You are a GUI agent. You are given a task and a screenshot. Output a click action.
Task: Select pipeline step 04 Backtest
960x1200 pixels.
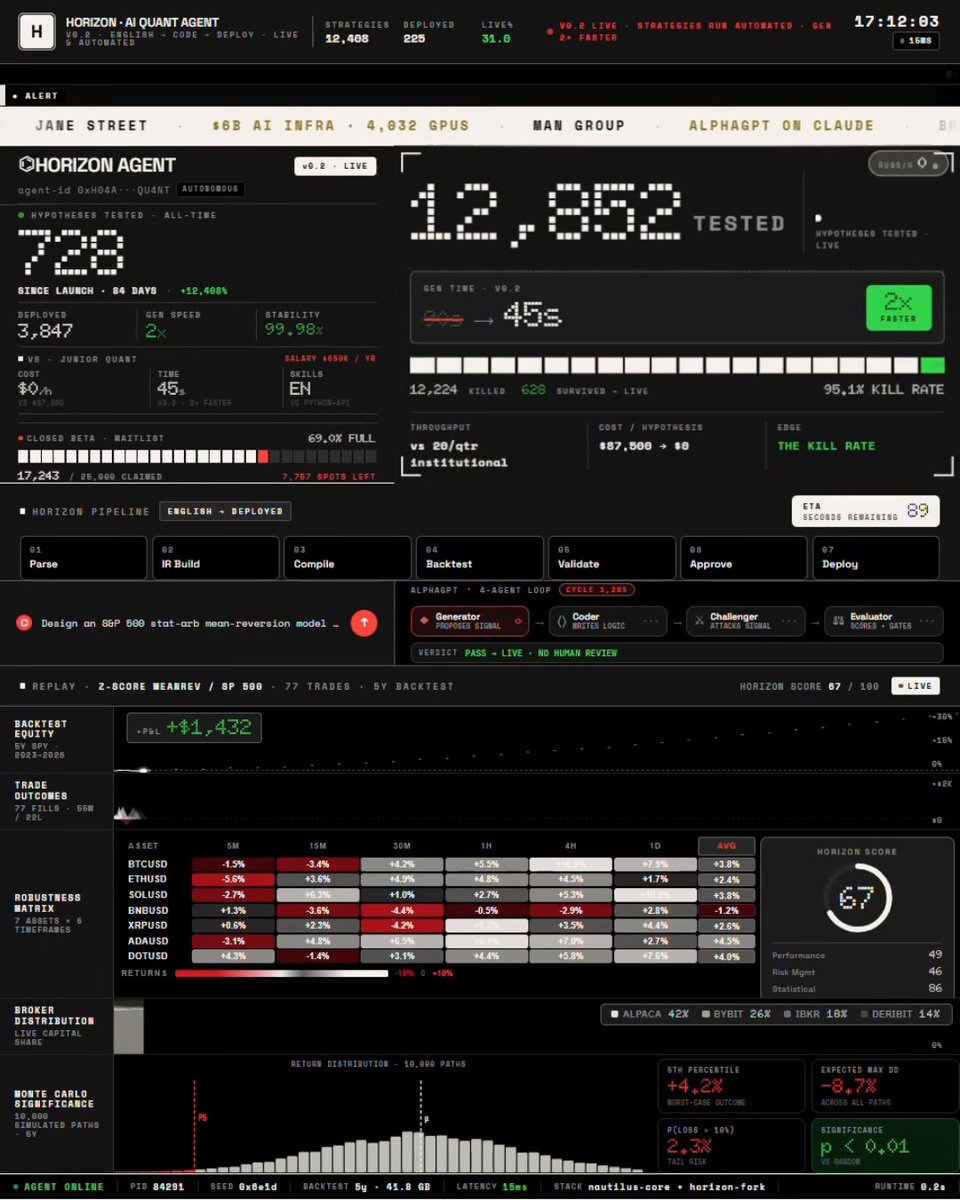tap(481, 558)
